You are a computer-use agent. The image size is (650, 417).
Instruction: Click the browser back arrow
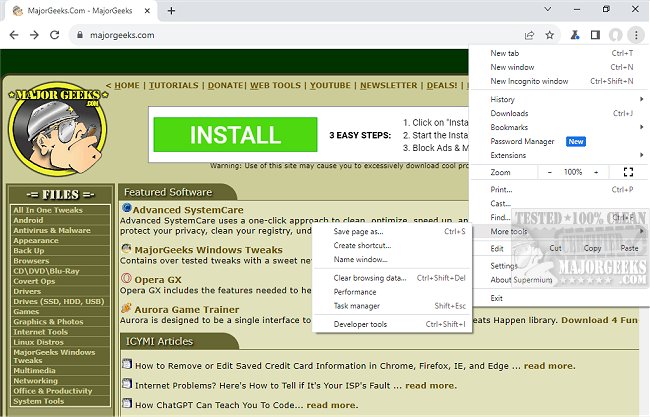point(12,34)
